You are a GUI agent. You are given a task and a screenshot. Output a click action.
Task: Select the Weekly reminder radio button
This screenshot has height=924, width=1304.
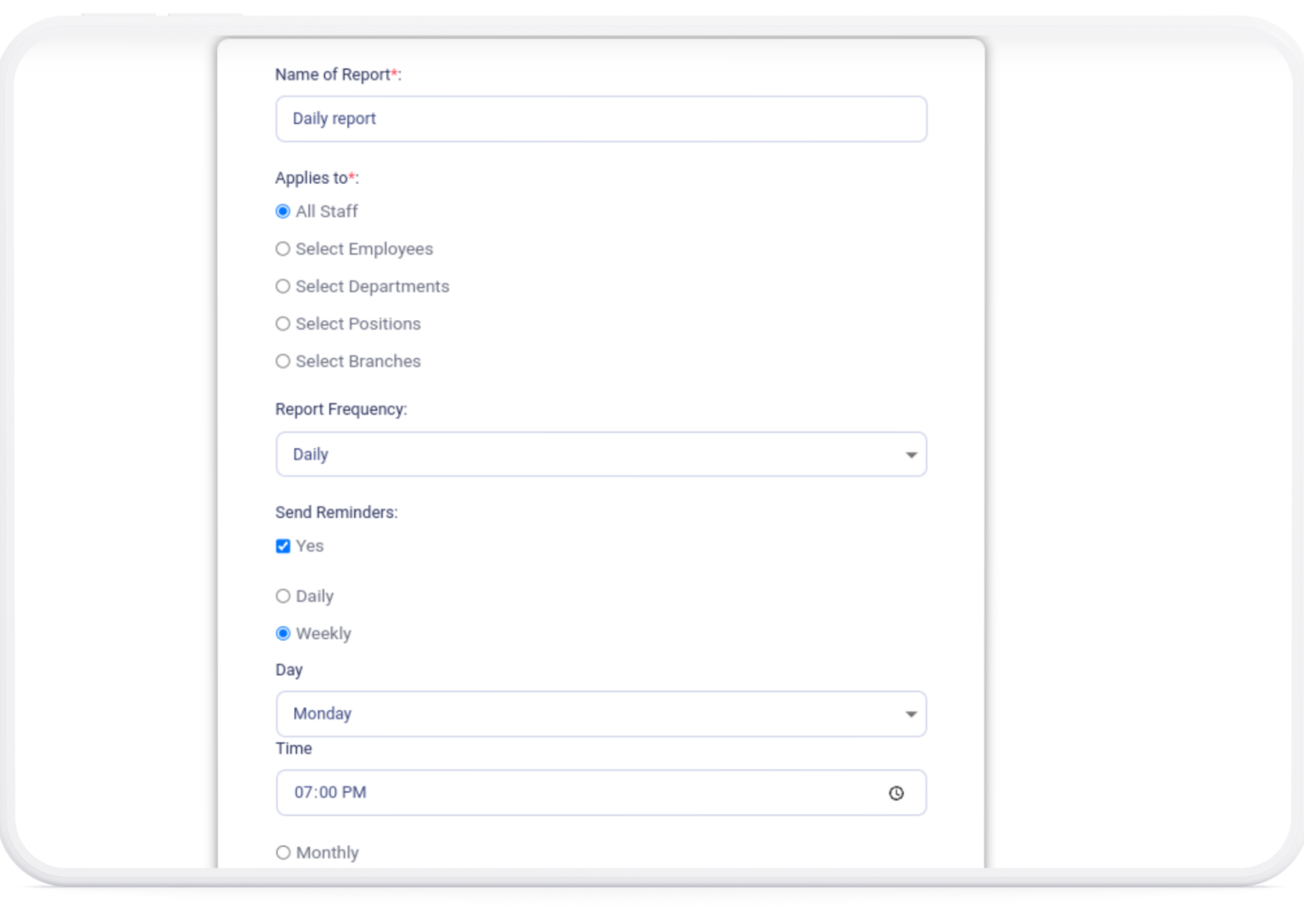click(x=283, y=634)
